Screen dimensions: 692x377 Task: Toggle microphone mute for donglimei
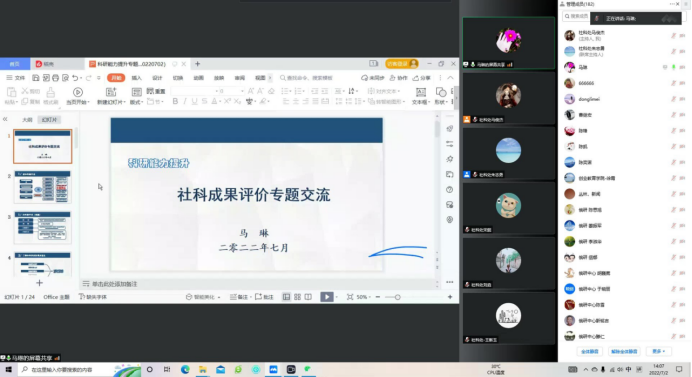coord(673,99)
